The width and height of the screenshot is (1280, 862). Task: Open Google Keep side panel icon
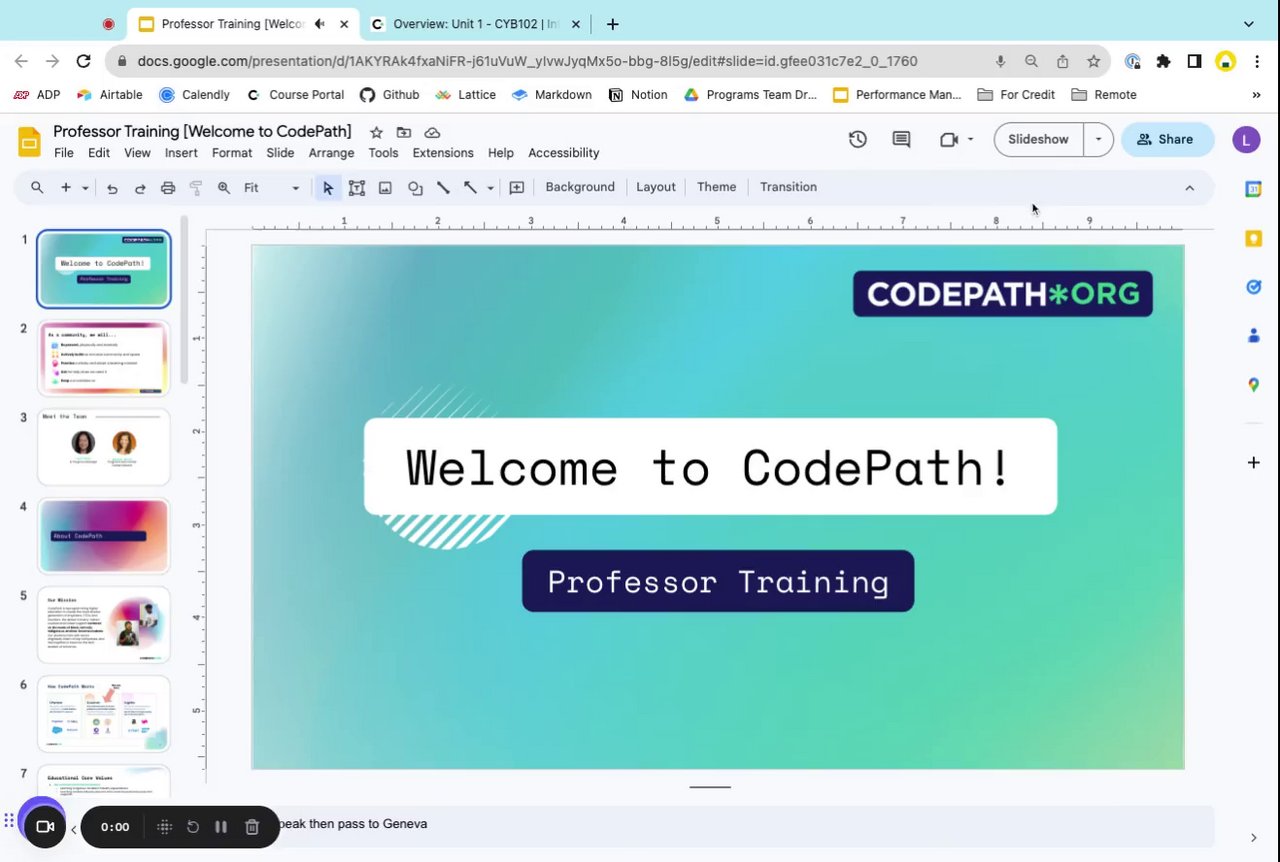[x=1253, y=238]
